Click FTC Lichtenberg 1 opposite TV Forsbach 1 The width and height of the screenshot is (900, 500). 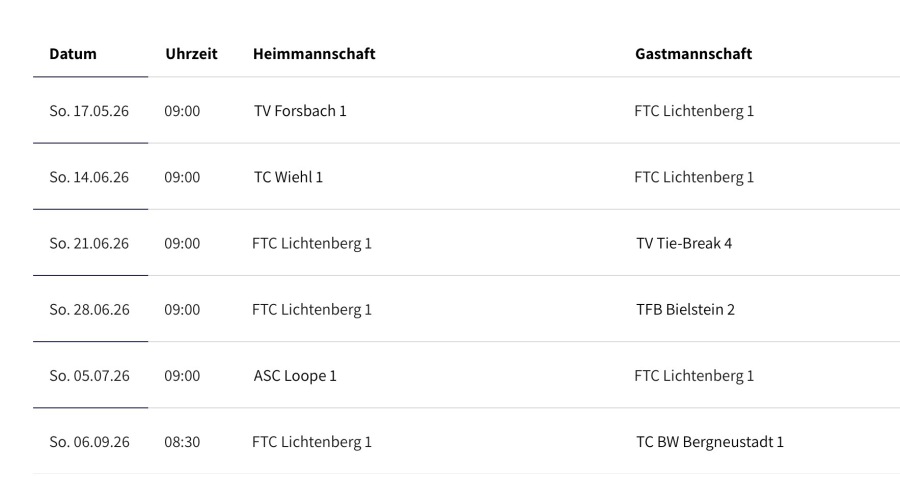[694, 111]
